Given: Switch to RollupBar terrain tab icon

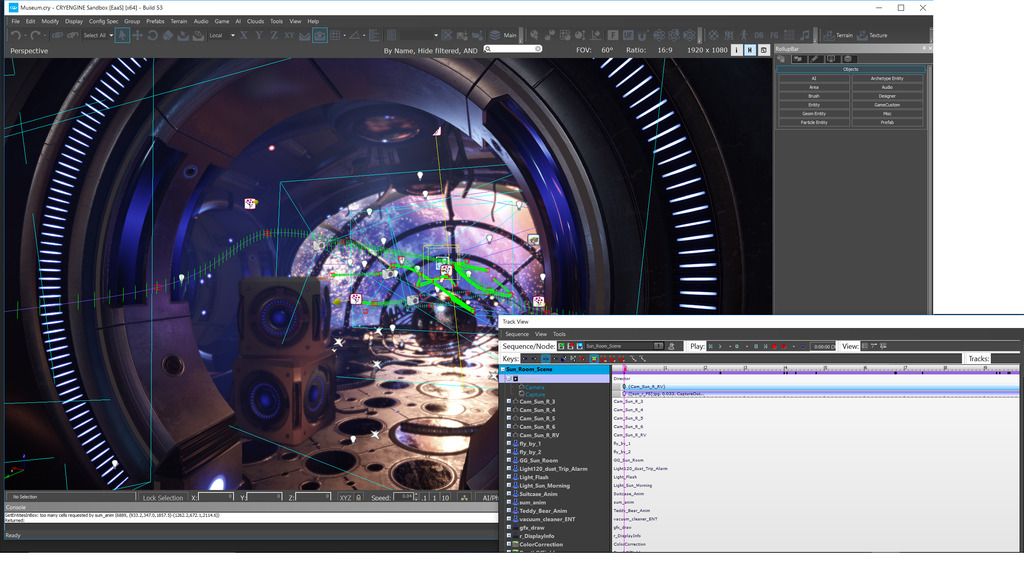Looking at the screenshot, I should (798, 59).
